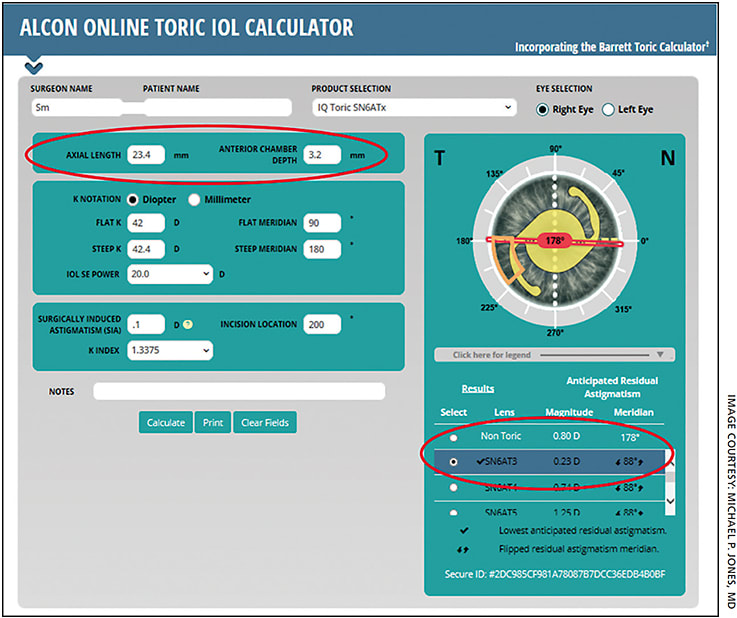Open the IOL SE Power dropdown

[x=170, y=274]
